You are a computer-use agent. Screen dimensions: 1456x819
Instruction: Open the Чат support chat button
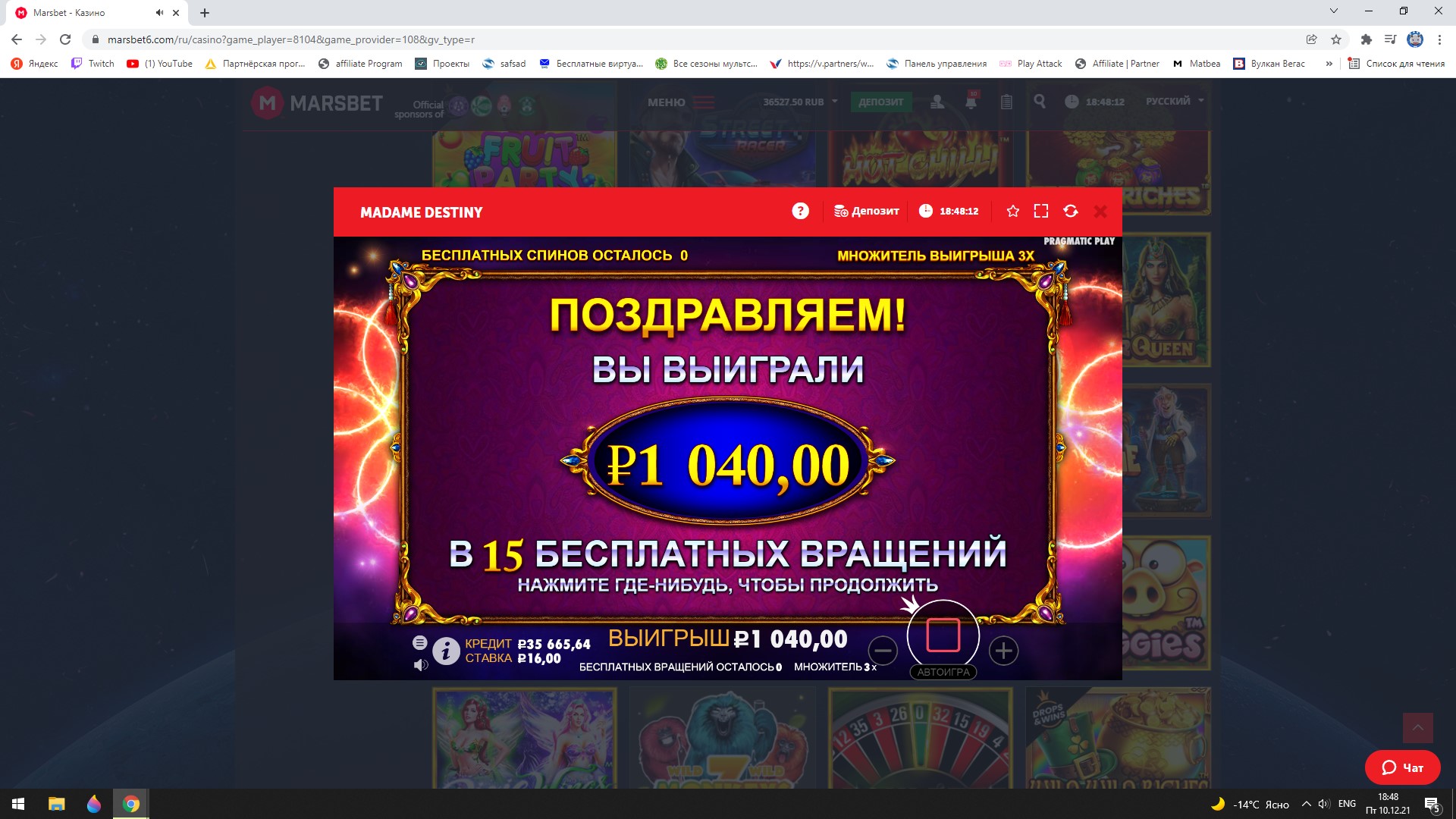click(1403, 767)
